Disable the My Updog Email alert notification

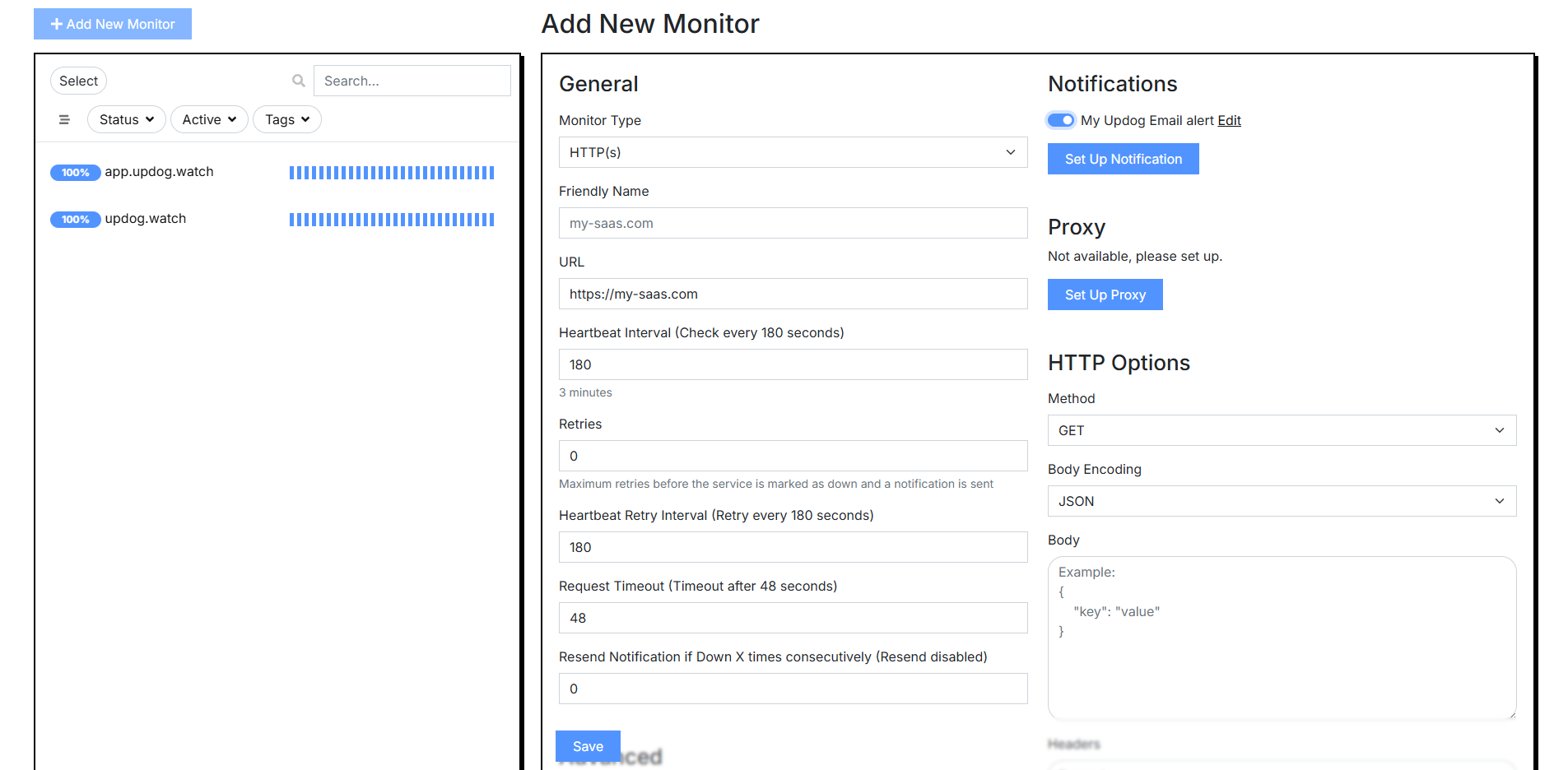tap(1060, 120)
